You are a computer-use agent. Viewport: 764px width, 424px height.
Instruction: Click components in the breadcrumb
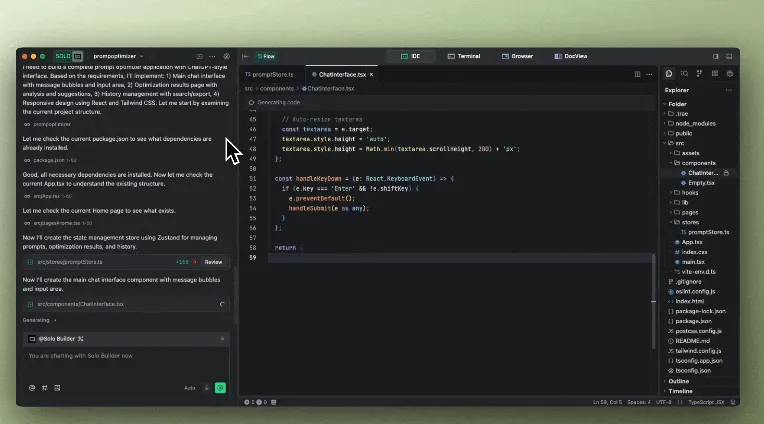pos(277,89)
